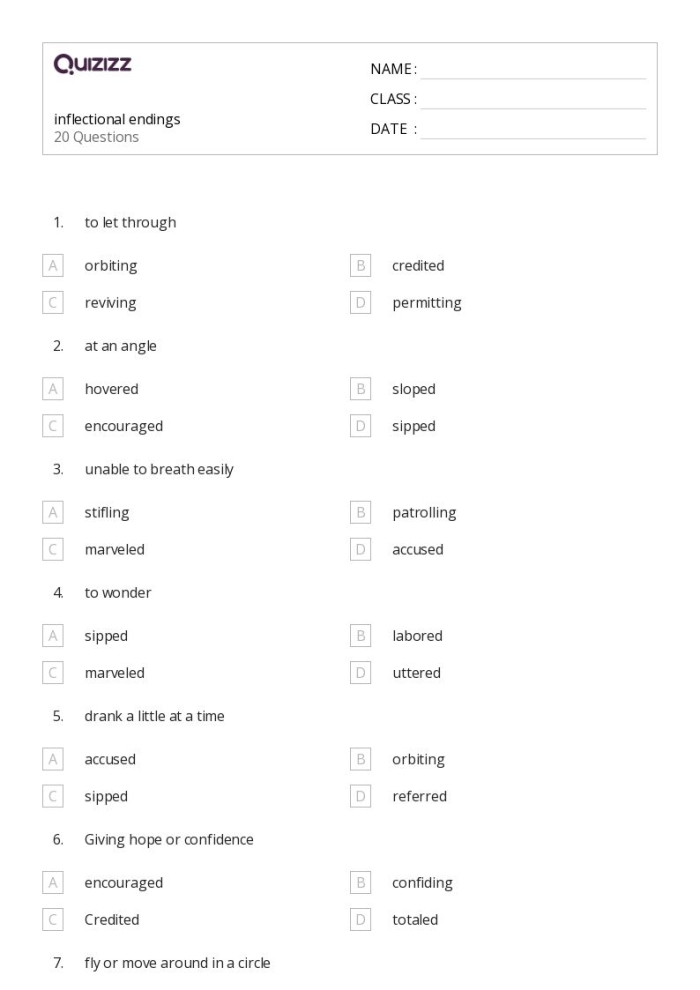Screen dimensions: 700x990
Task: Click the Quizizz logo
Action: click(92, 66)
